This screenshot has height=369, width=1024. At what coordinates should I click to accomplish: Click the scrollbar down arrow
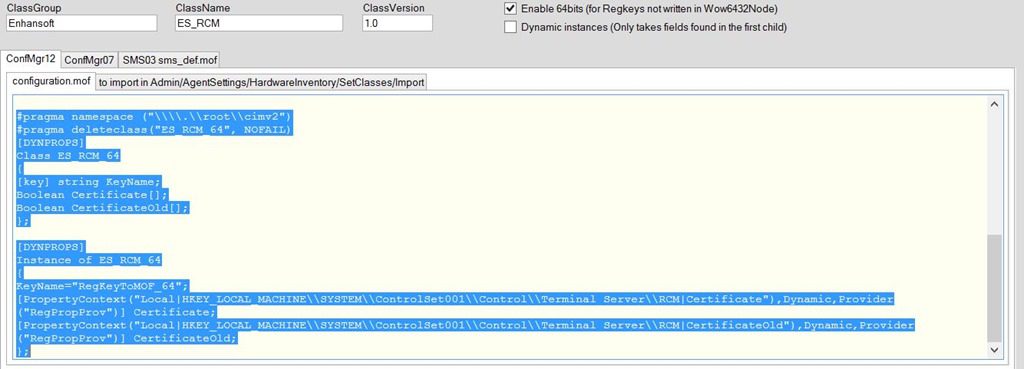point(994,350)
